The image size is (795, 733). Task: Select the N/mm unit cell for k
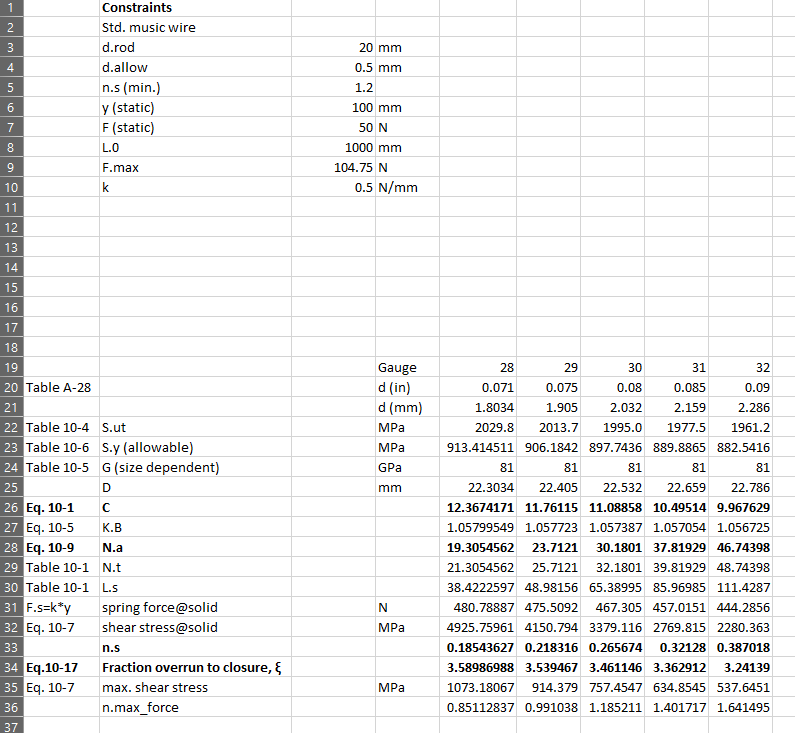click(x=407, y=188)
